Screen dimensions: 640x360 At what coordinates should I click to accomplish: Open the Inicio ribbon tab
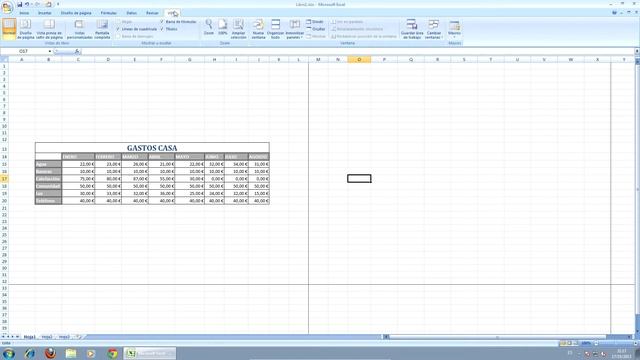tap(24, 13)
